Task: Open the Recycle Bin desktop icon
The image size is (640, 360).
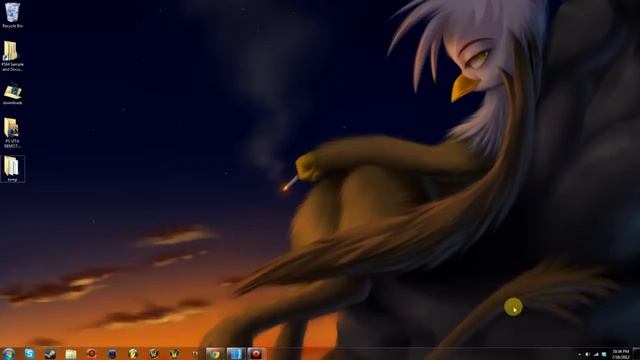Action: [12, 15]
